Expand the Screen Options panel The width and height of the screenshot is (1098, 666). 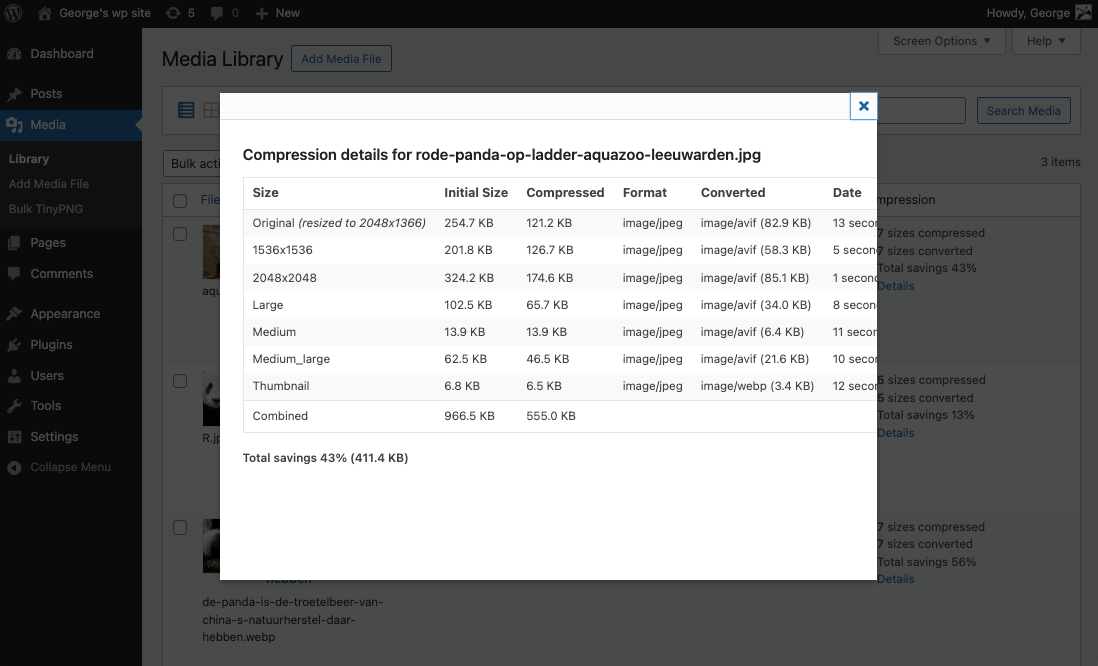pyautogui.click(x=942, y=41)
